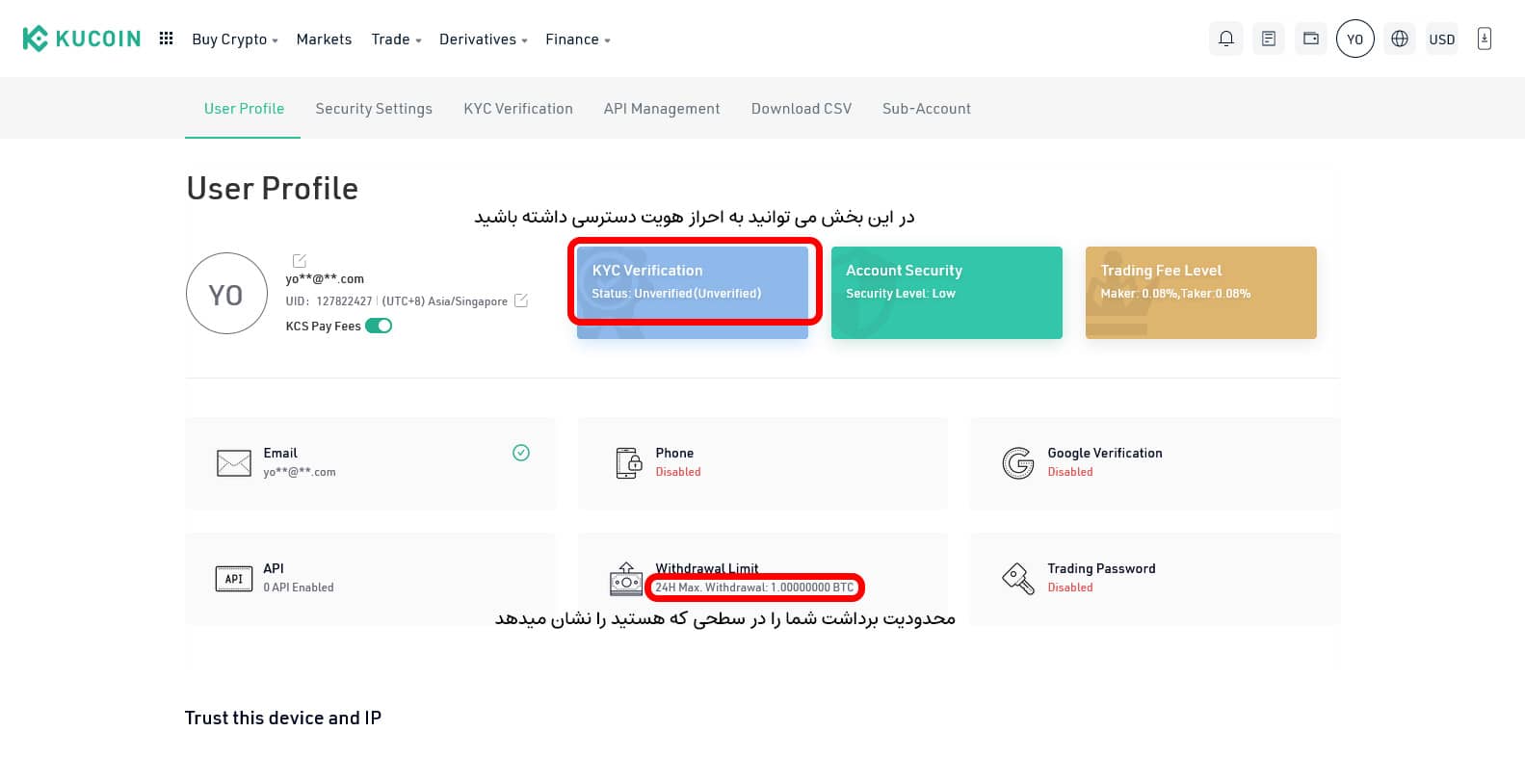Click the Email verified checkmark
Screen dimensions: 1525x784
[521, 453]
